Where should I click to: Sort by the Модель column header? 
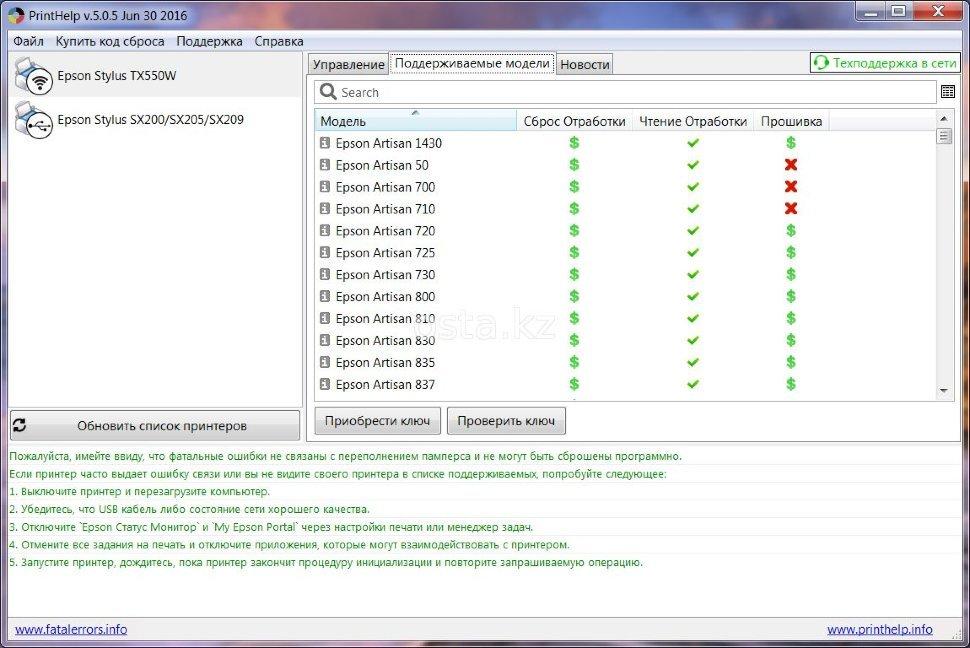point(415,121)
